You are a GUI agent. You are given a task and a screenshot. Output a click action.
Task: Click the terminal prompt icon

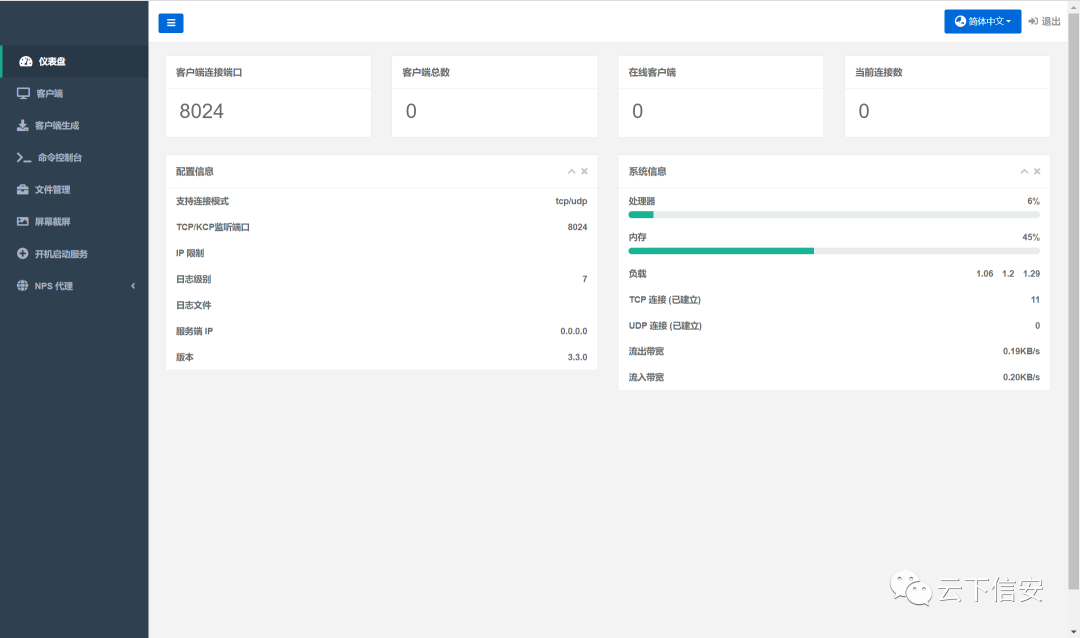pos(23,158)
